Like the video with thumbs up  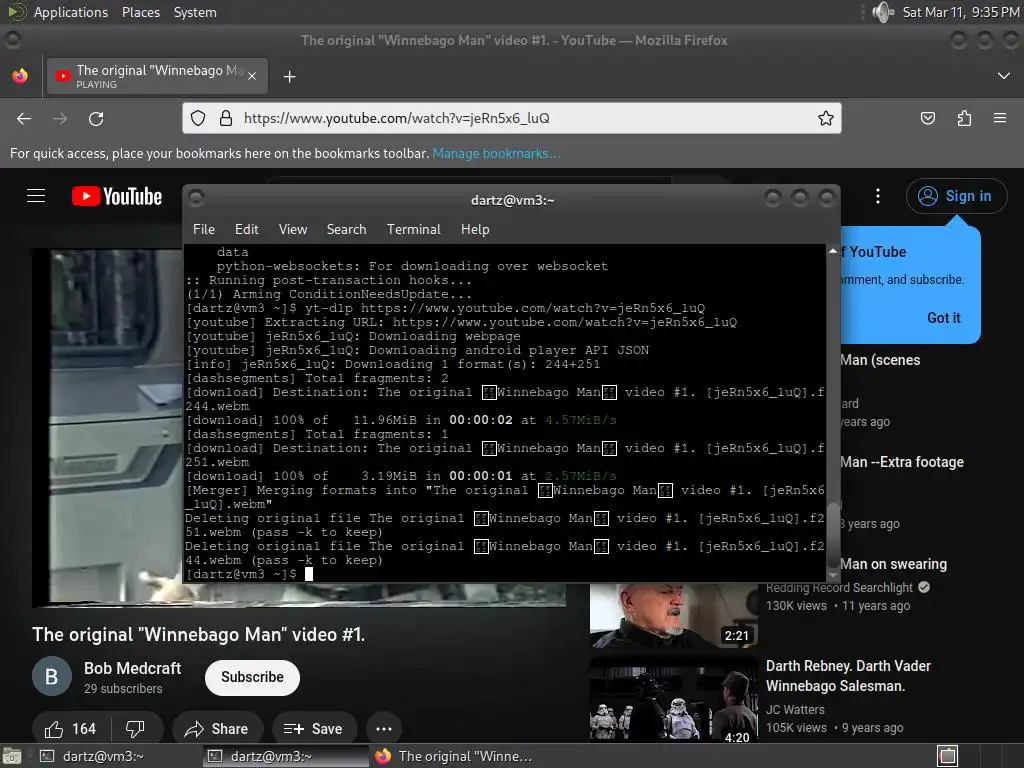tap(70, 729)
